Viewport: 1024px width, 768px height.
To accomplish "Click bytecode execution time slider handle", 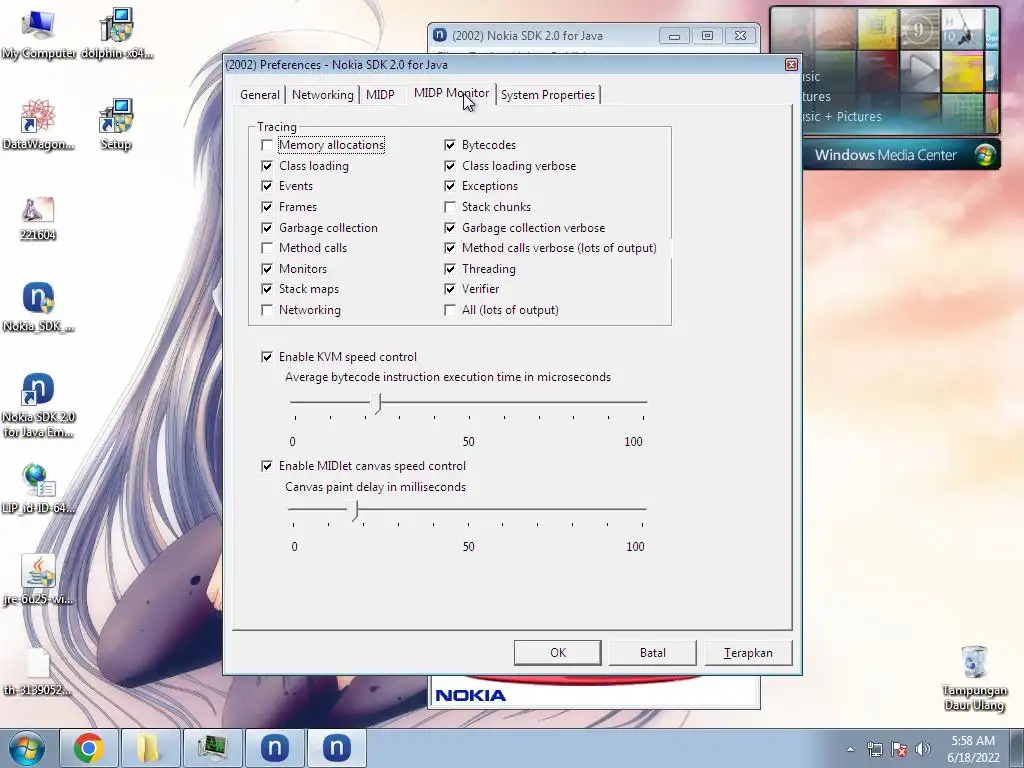I will click(377, 404).
